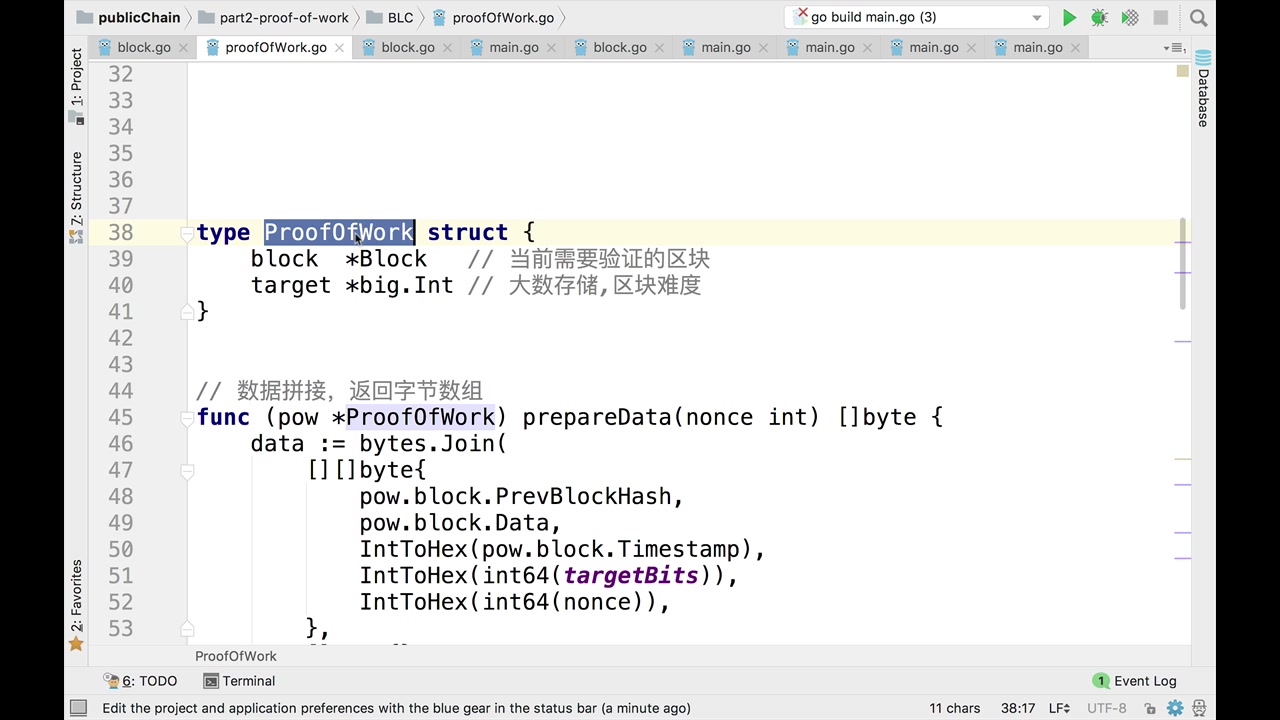Select the proofOfWork.go editor tab
This screenshot has width=1280, height=720.
(276, 48)
